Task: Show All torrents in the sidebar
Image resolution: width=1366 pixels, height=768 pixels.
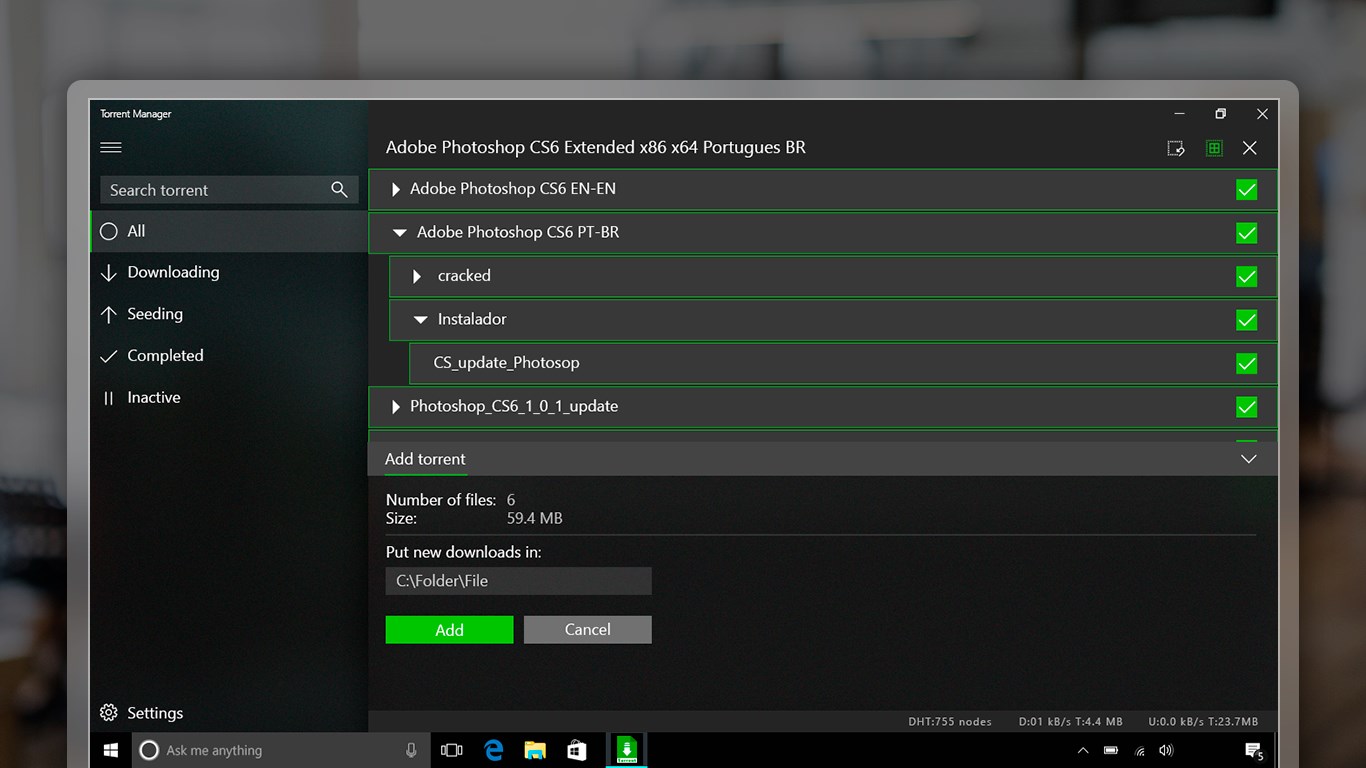Action: (x=229, y=231)
